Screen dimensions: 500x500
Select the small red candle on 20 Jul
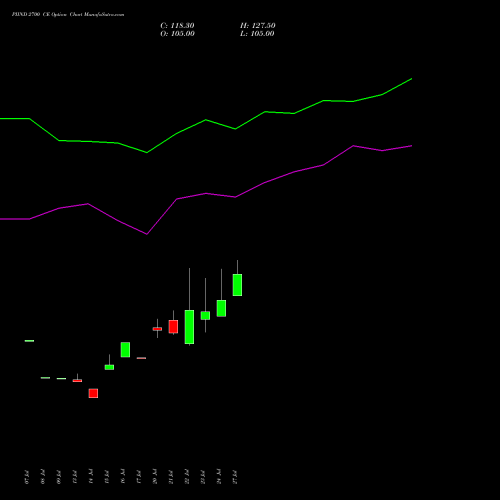[x=157, y=329]
